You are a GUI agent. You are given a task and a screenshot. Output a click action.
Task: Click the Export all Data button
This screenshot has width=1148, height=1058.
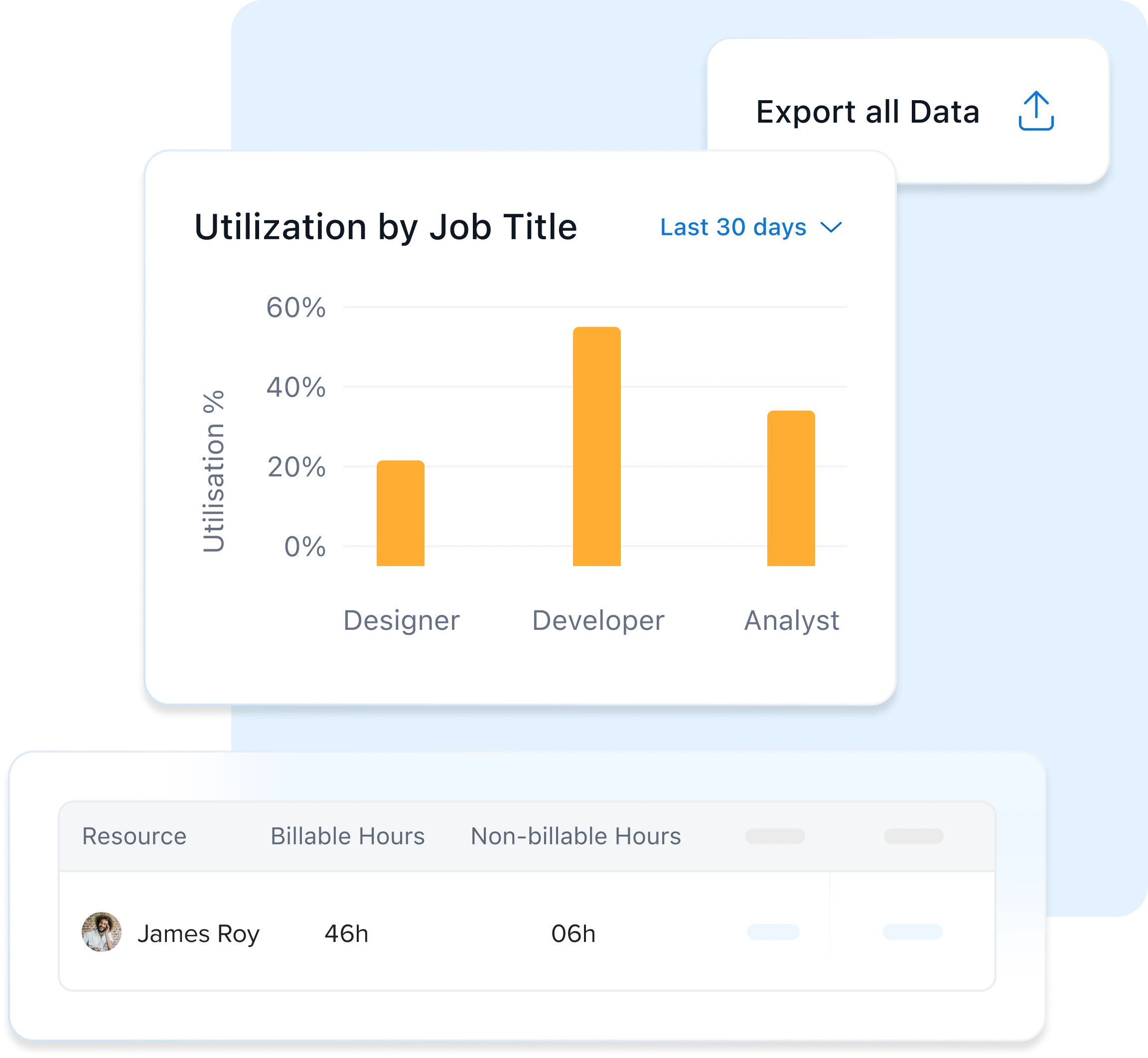867,112
